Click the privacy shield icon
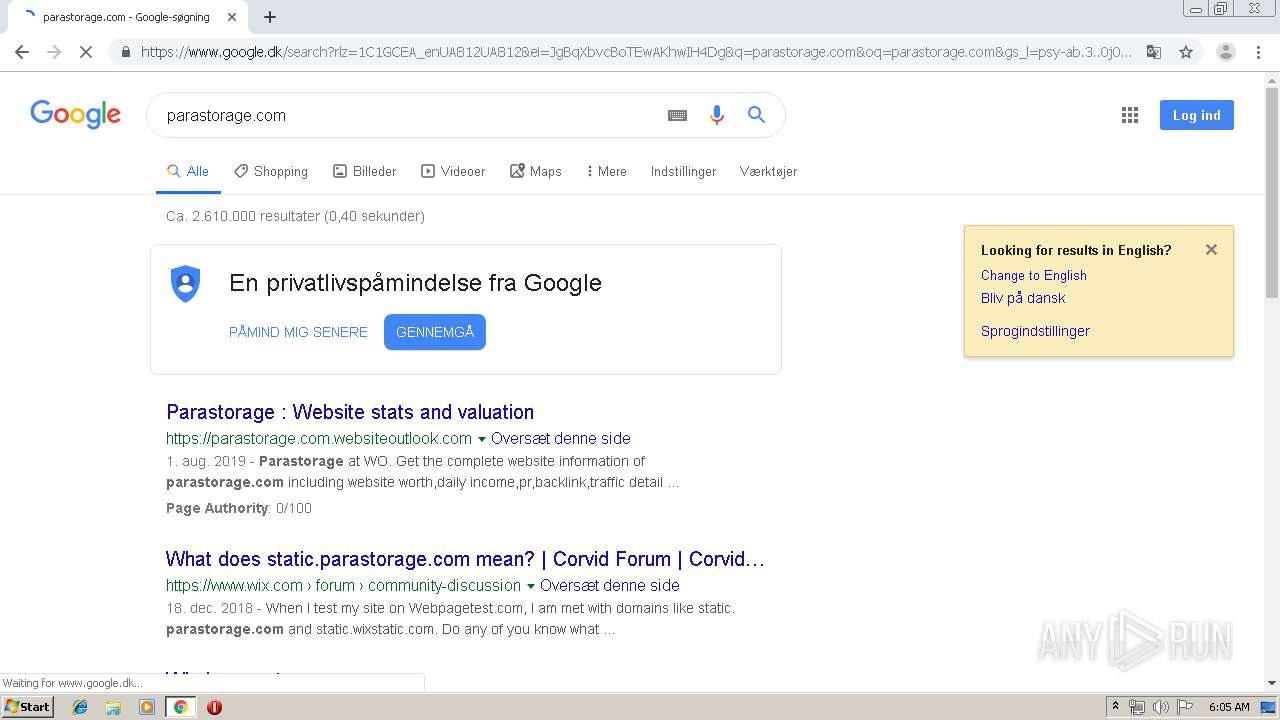Image resolution: width=1280 pixels, height=720 pixels. click(x=186, y=283)
